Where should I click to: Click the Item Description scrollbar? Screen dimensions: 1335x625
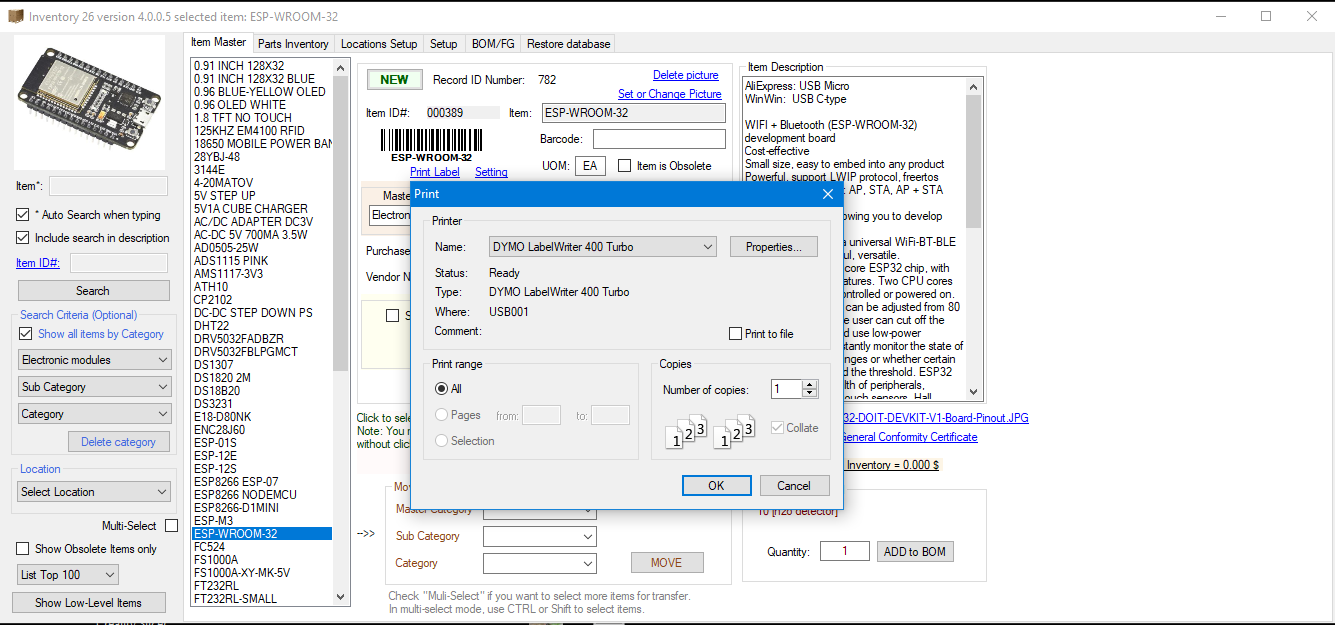974,240
